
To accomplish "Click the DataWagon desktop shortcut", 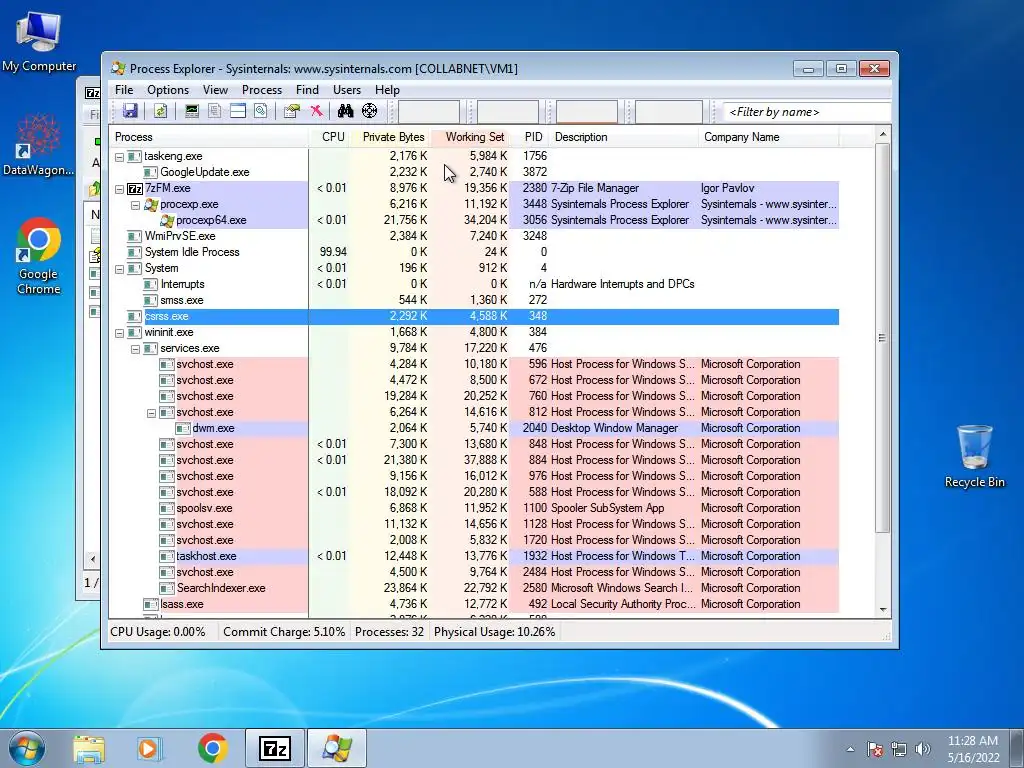I will coord(39,144).
